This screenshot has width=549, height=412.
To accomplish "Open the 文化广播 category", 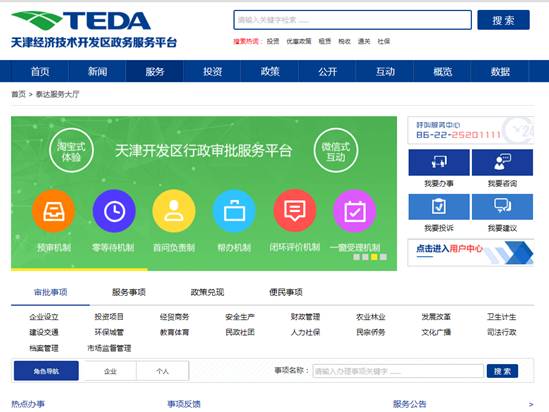I will pos(436,332).
